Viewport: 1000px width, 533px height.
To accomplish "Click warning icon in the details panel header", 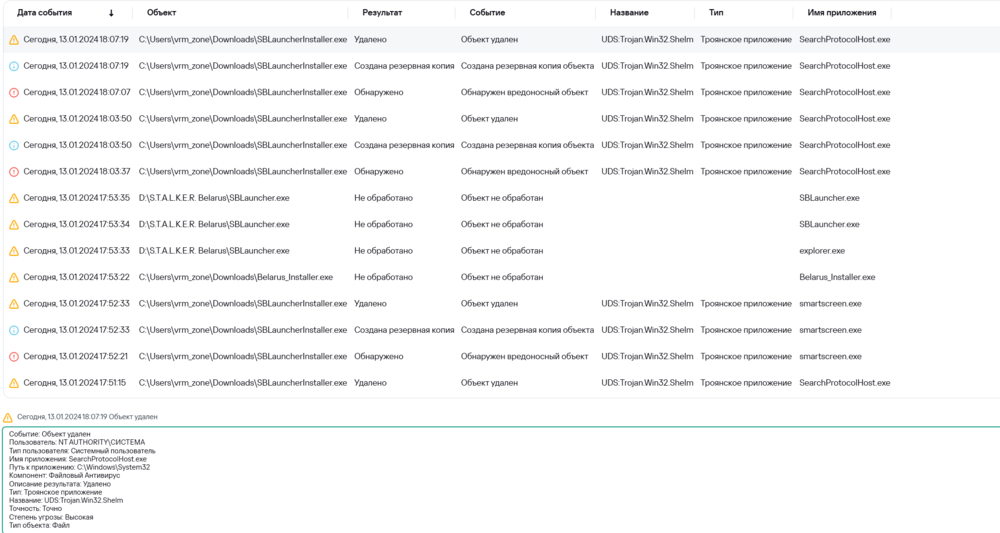I will click(x=8, y=418).
